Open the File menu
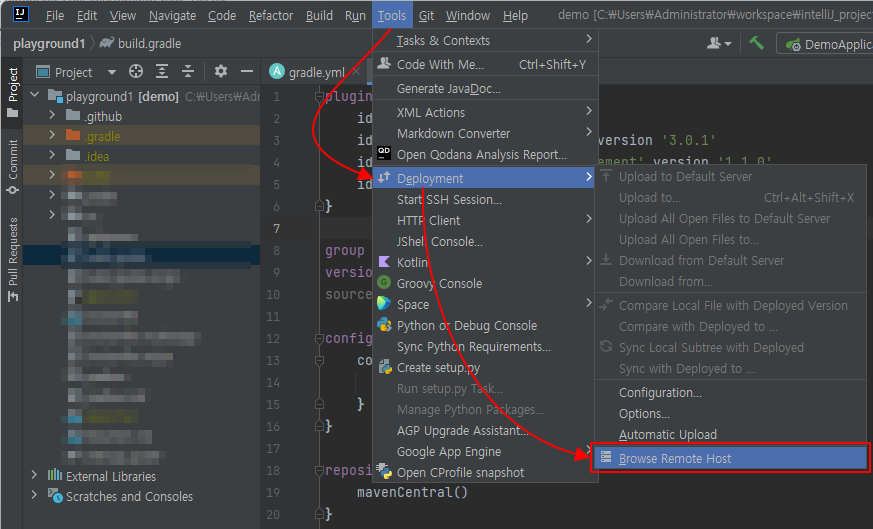 pyautogui.click(x=55, y=16)
